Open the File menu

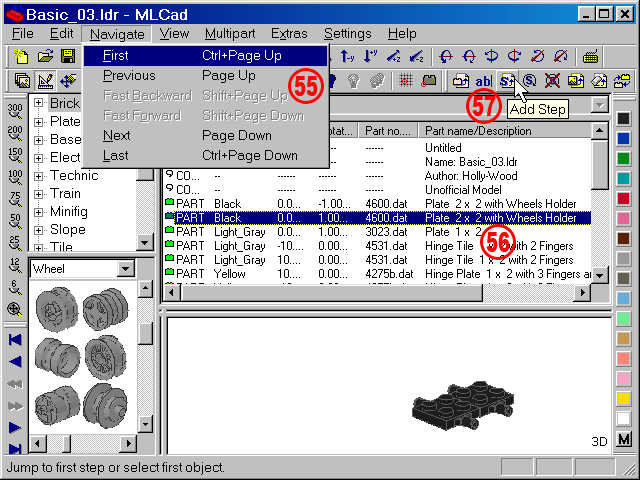pyautogui.click(x=23, y=33)
